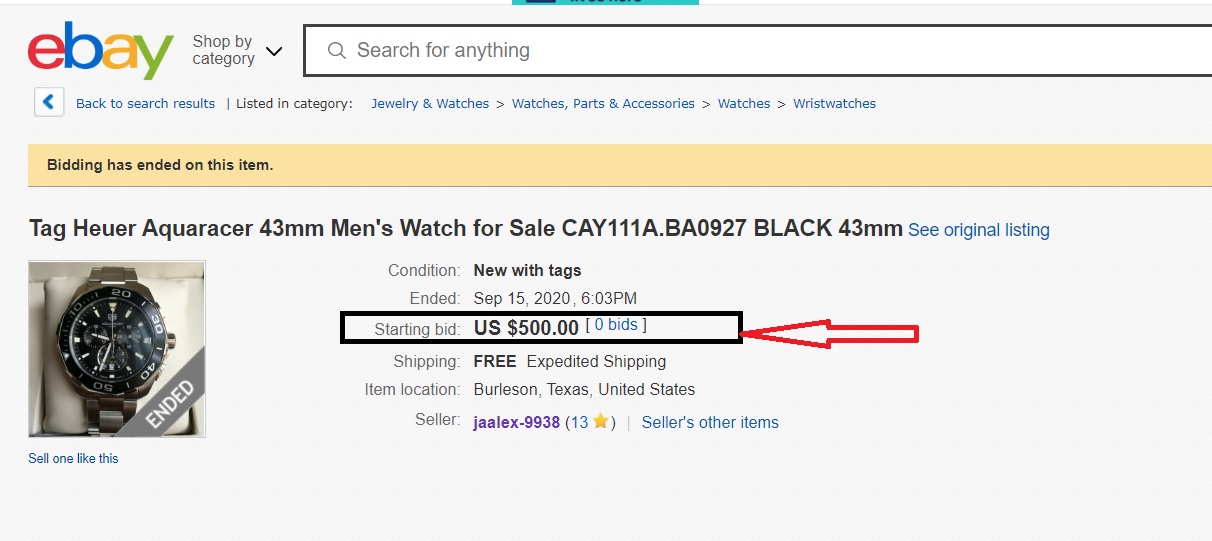View the 0 bids history link
The image size is (1212, 541).
coord(615,325)
